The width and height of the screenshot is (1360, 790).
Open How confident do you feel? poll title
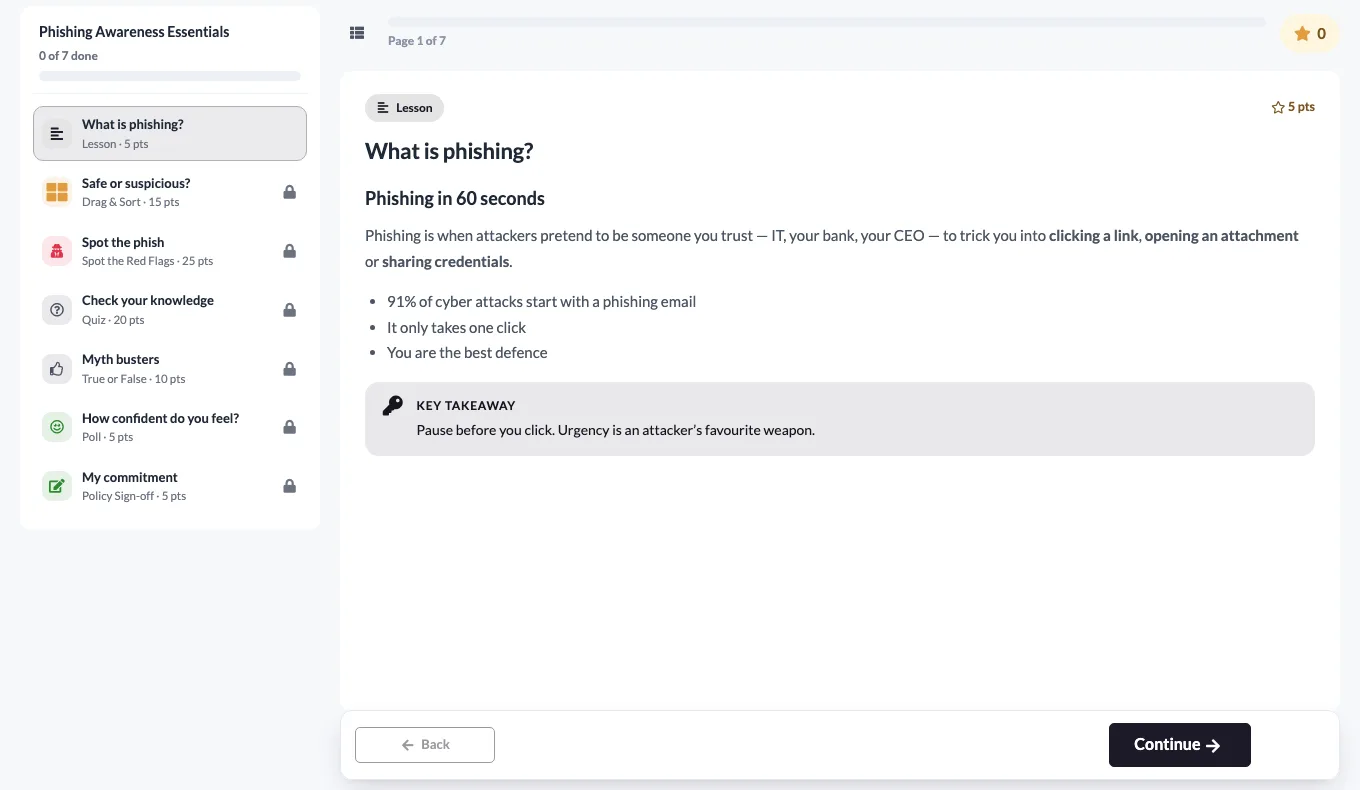pyautogui.click(x=160, y=418)
